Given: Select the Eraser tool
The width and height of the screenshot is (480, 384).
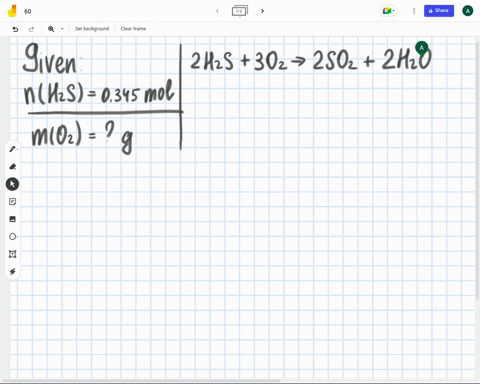Looking at the screenshot, I should pos(12,166).
